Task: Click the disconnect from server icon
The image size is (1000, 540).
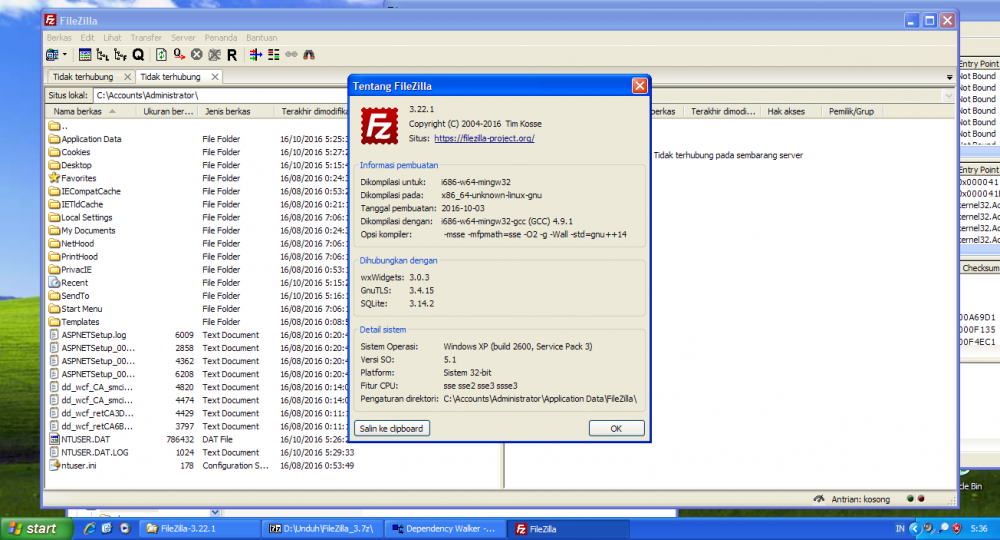Action: pyautogui.click(x=214, y=55)
